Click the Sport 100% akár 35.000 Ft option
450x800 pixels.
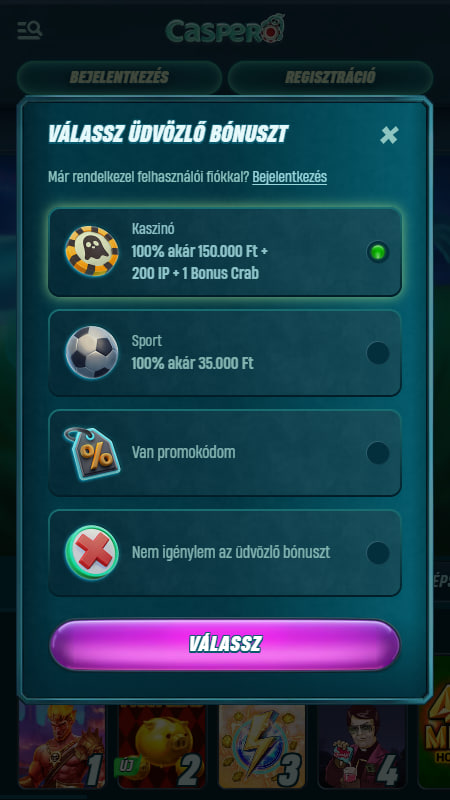[225, 353]
